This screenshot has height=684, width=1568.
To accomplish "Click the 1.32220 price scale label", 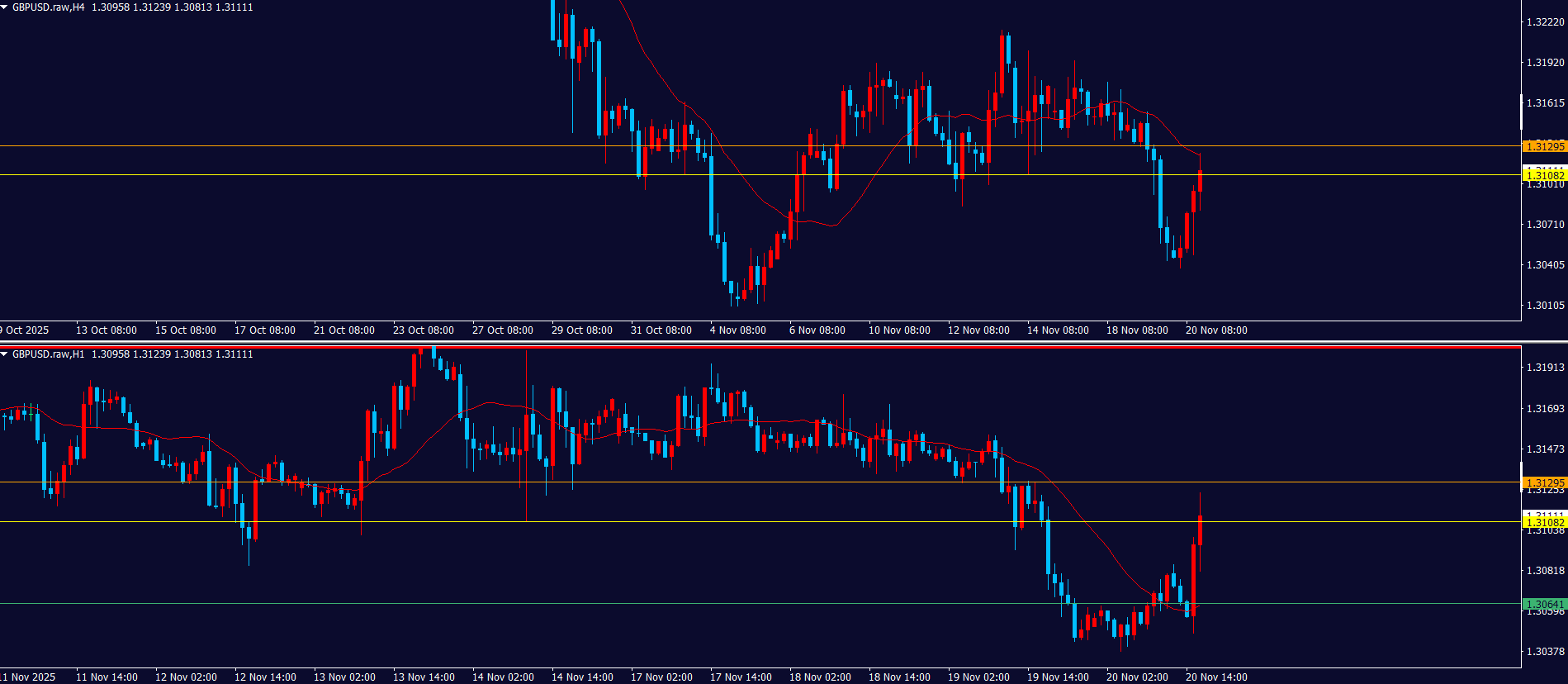I will pos(1545,22).
